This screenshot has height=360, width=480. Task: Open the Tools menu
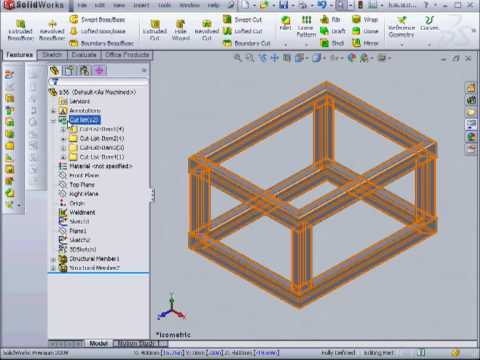(x=164, y=5)
